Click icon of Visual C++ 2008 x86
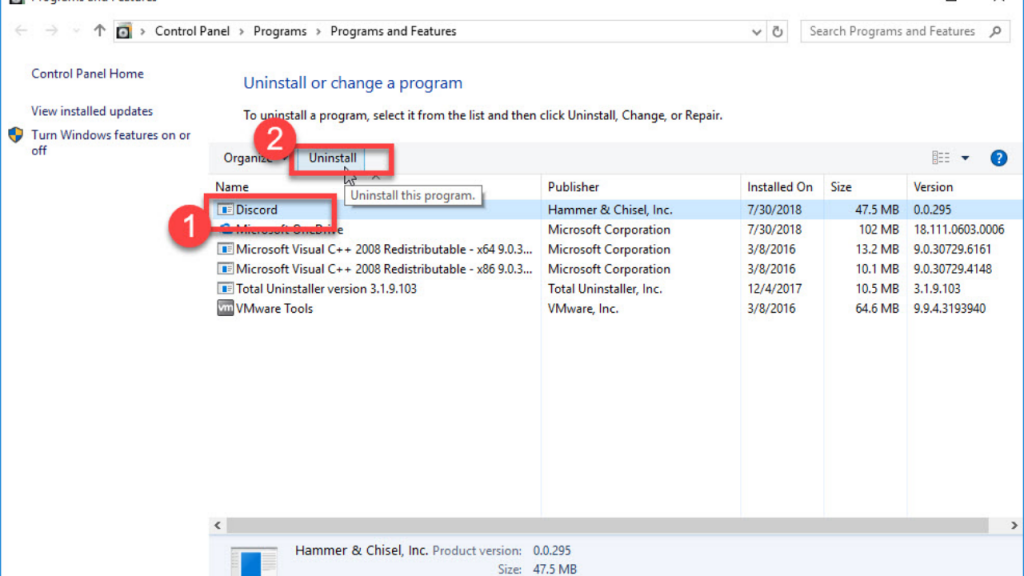 tap(225, 268)
